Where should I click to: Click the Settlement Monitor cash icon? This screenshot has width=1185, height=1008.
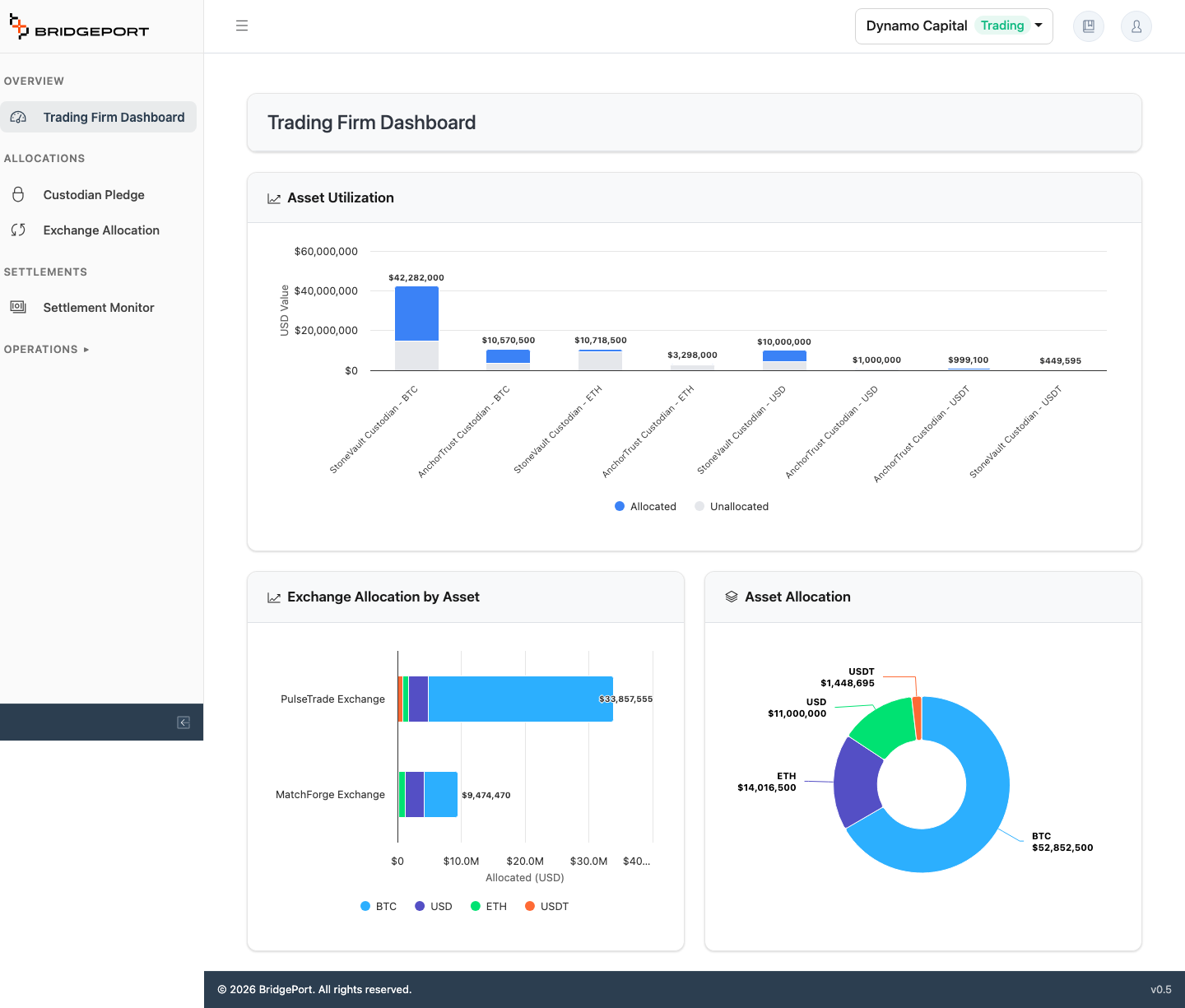18,307
